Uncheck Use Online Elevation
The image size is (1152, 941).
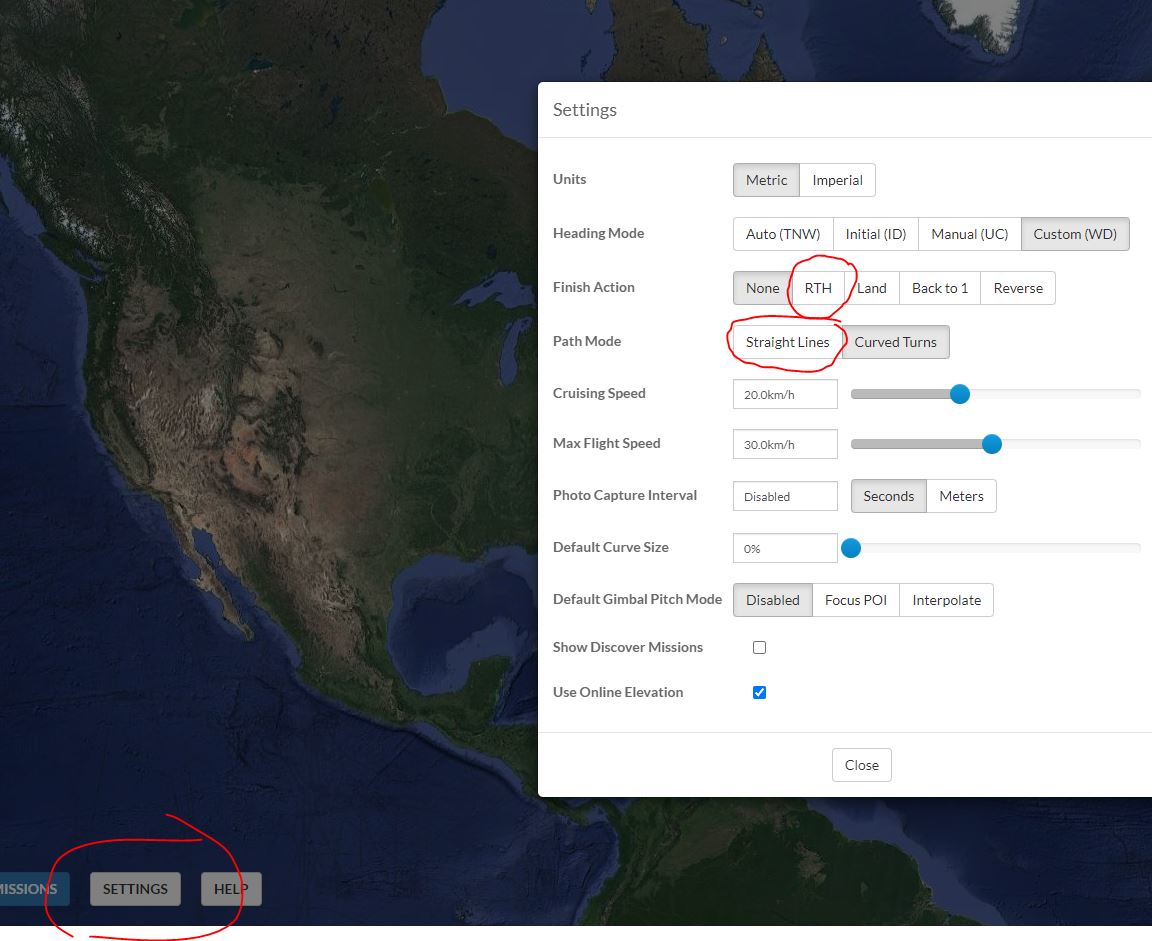point(760,692)
